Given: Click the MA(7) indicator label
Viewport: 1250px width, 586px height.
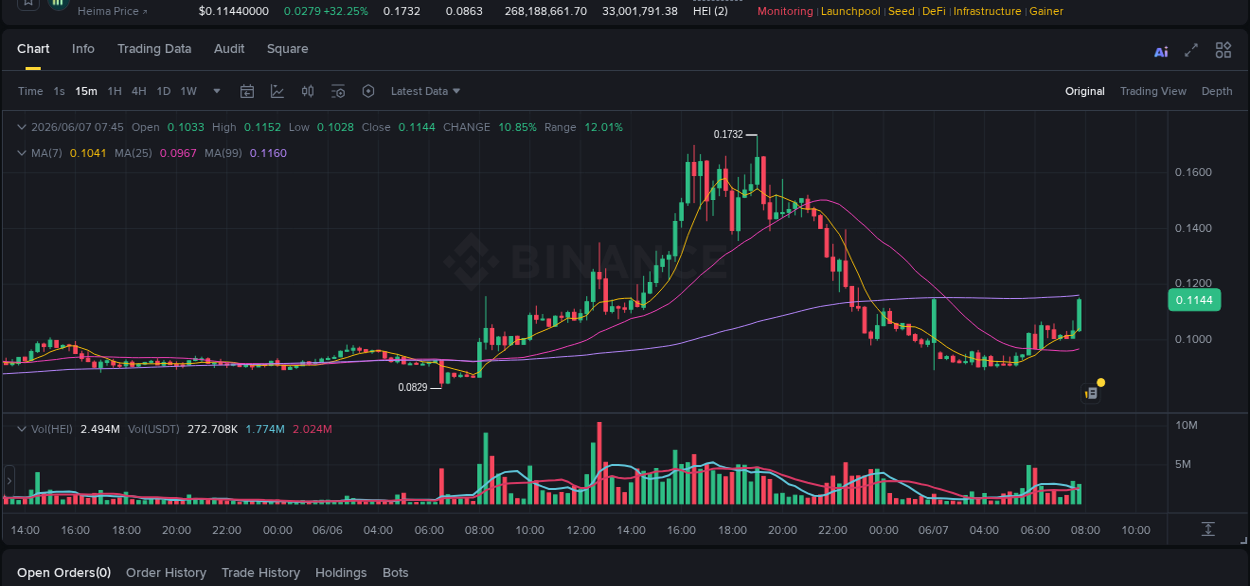Looking at the screenshot, I should click(47, 153).
